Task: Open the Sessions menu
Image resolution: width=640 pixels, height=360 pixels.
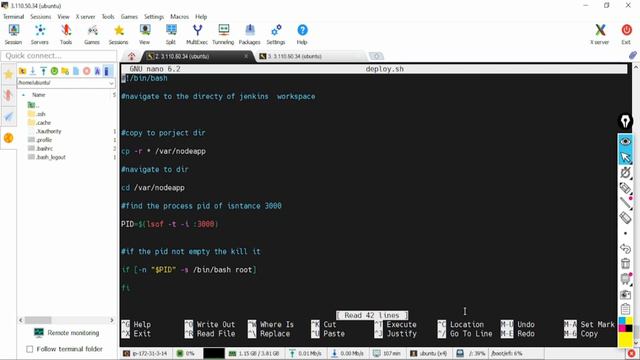Action: pos(40,17)
